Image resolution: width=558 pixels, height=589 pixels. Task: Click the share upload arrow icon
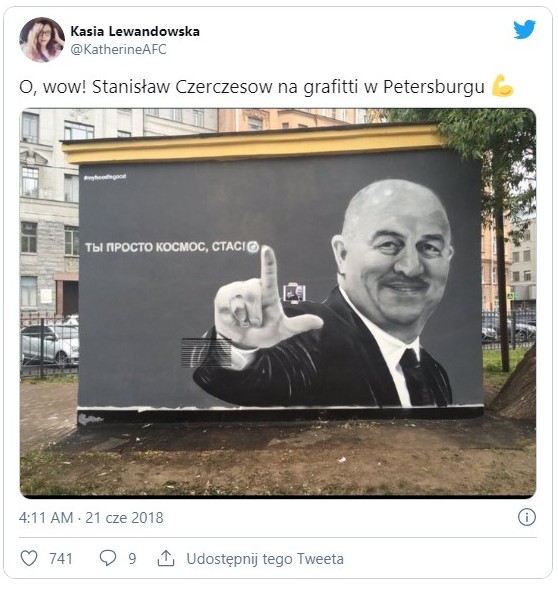[x=166, y=558]
